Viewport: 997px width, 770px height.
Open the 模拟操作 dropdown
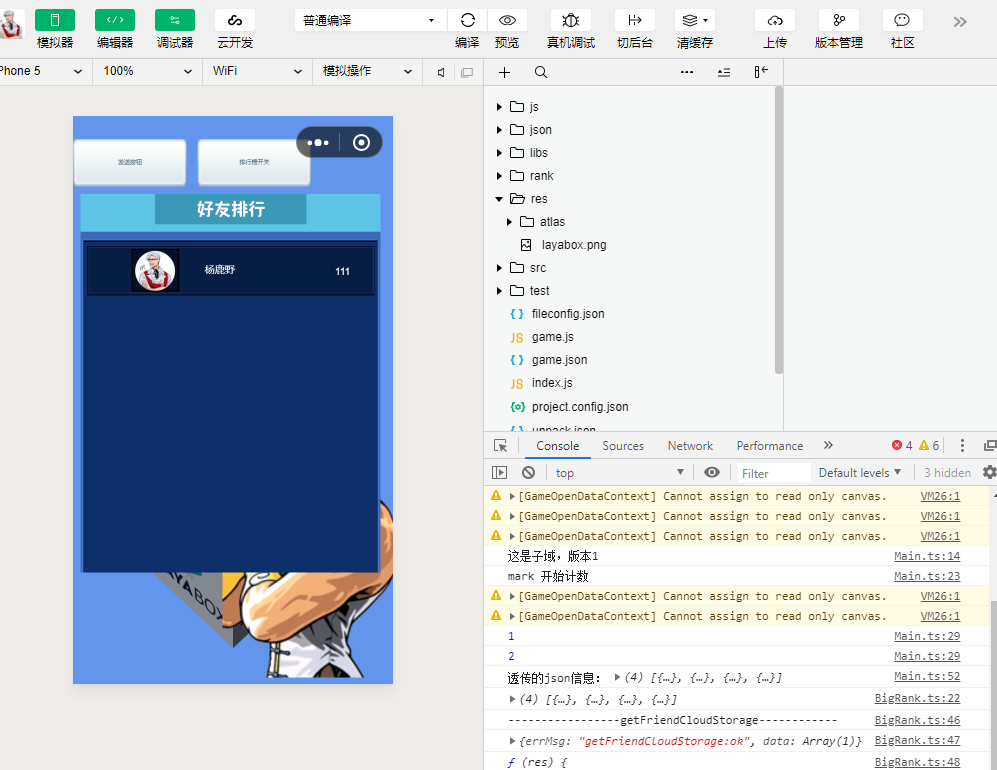pyautogui.click(x=368, y=71)
